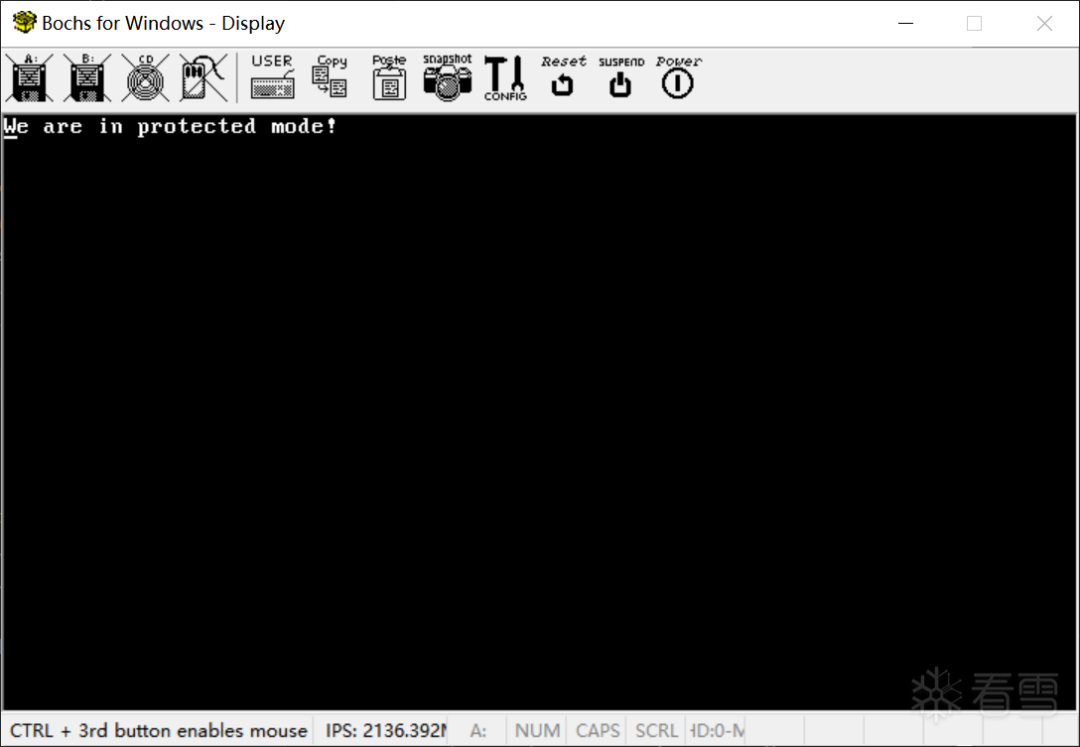Screen dimensions: 1080x747
Task: Toggle the CD-ROM drive icon
Action: point(145,78)
